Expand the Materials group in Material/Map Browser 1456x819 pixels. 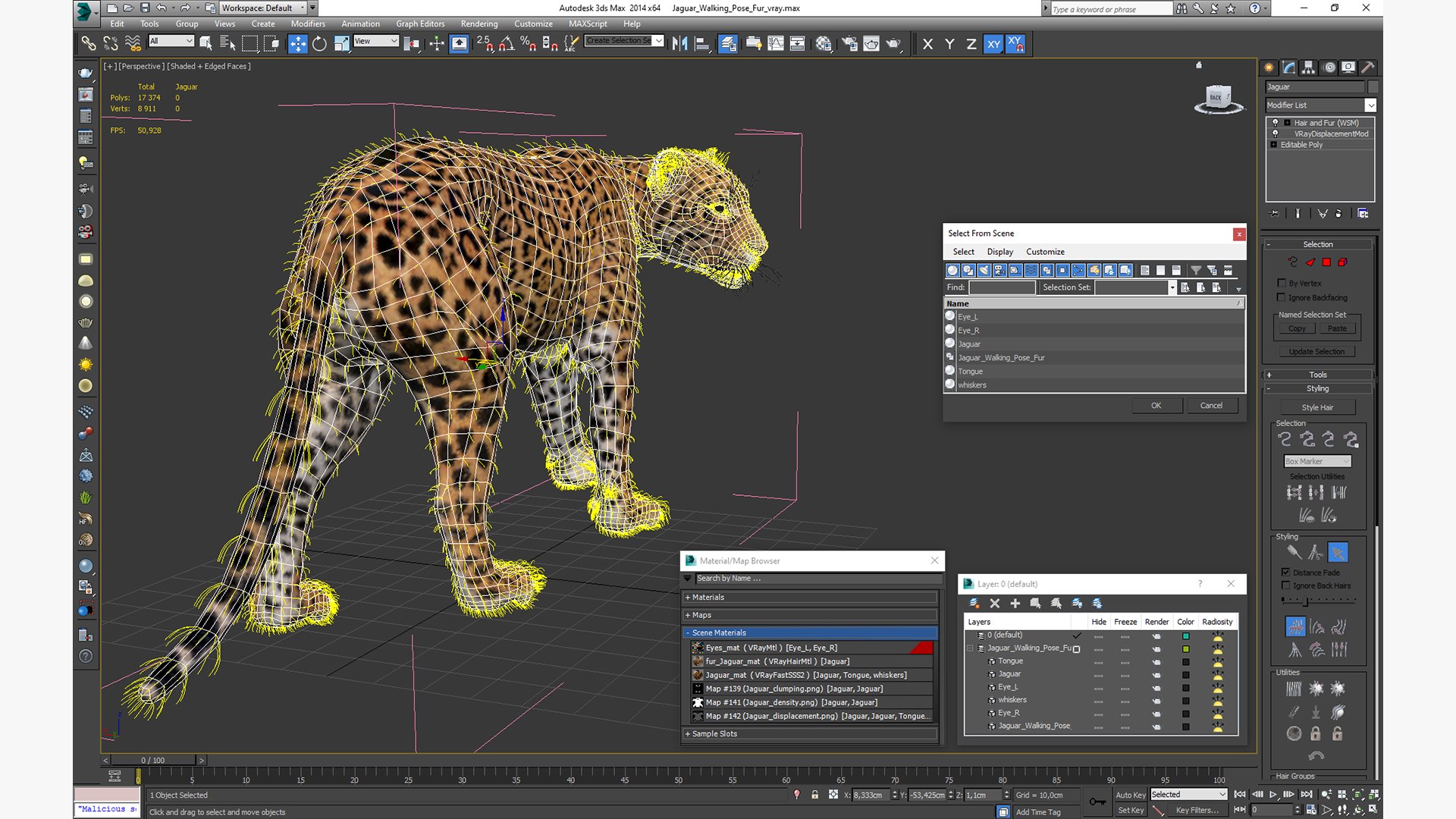(x=810, y=598)
